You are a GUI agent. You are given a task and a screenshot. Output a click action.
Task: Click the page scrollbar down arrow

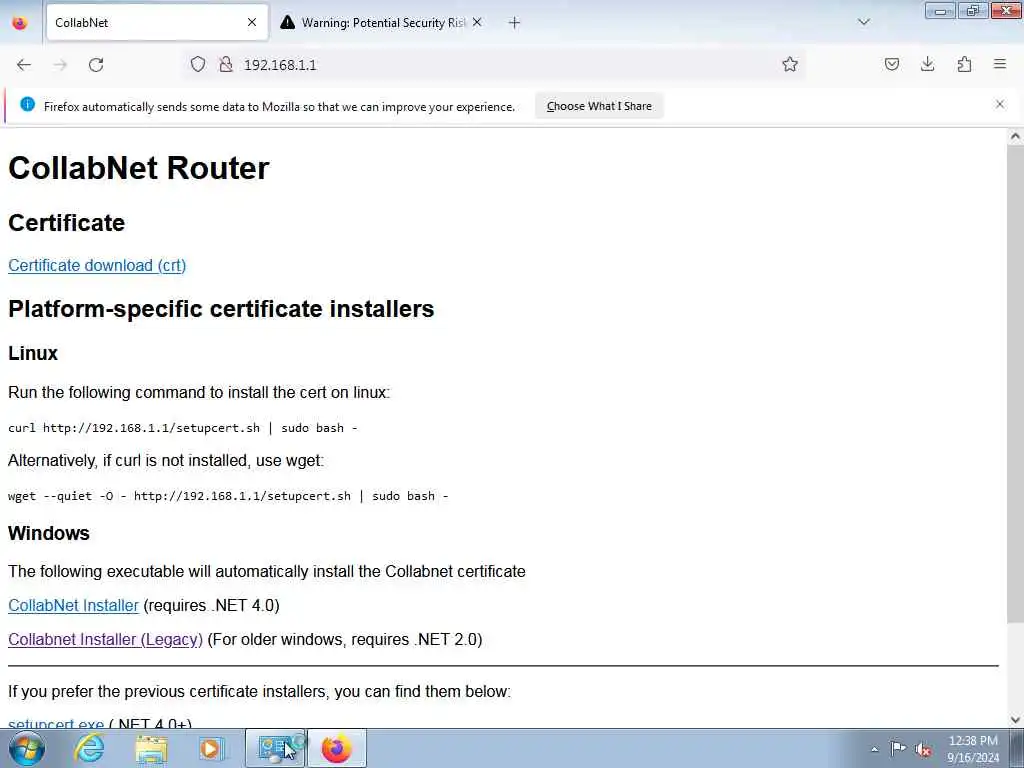click(x=1015, y=720)
